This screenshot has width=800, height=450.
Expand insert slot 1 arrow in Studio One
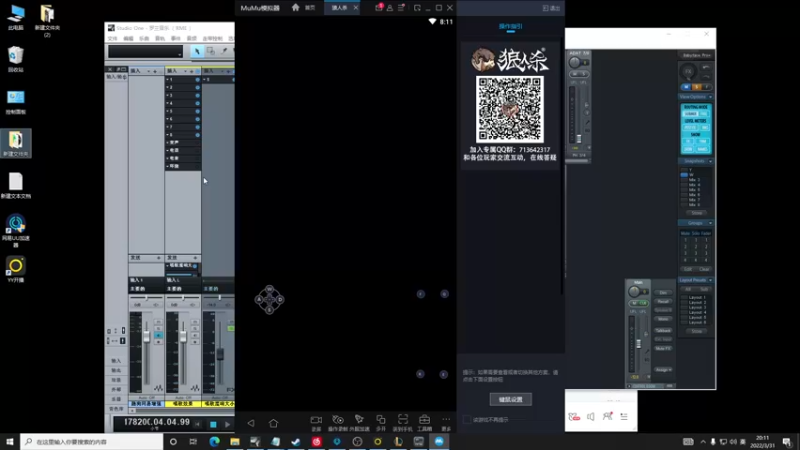pyautogui.click(x=168, y=80)
